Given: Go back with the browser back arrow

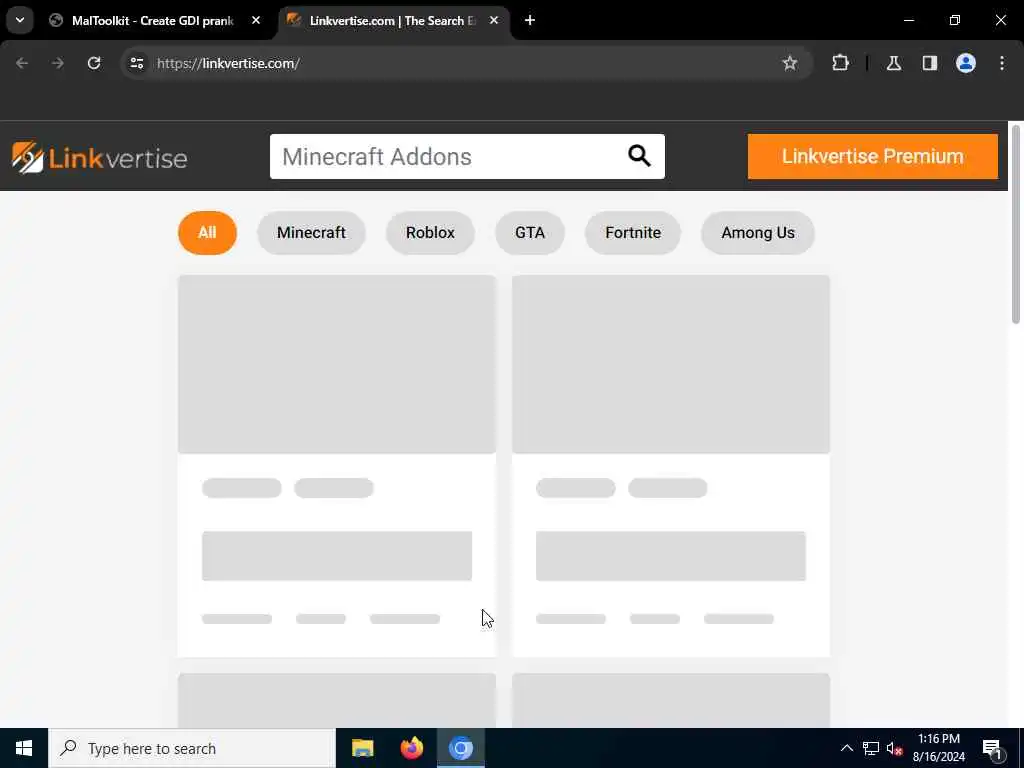Looking at the screenshot, I should coord(22,63).
